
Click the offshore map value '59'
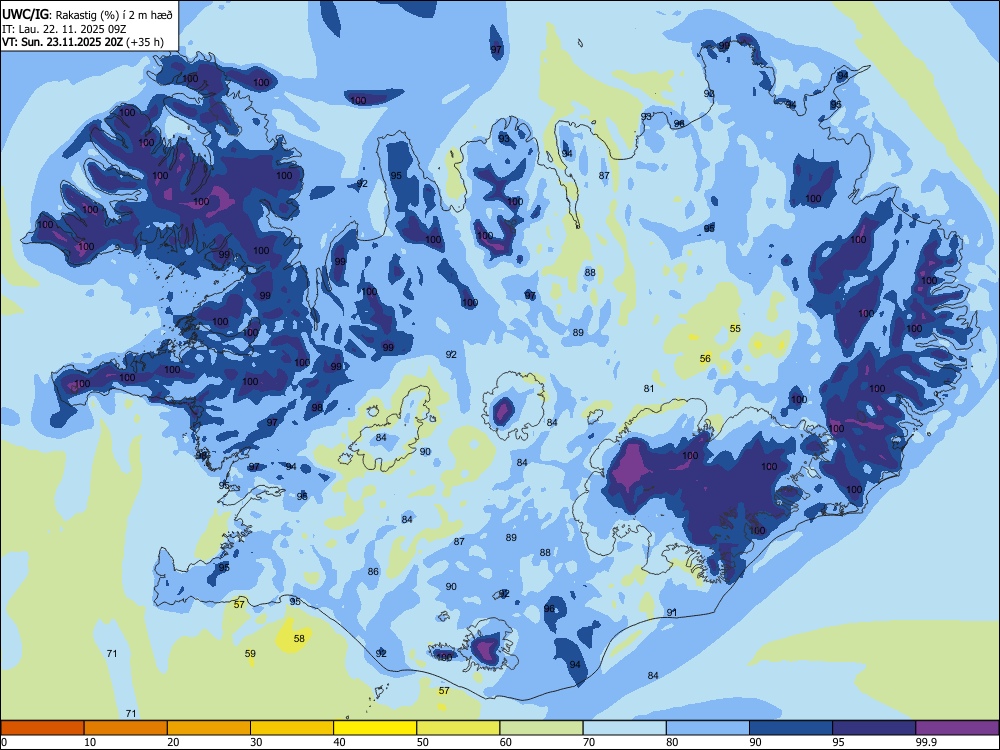250,653
